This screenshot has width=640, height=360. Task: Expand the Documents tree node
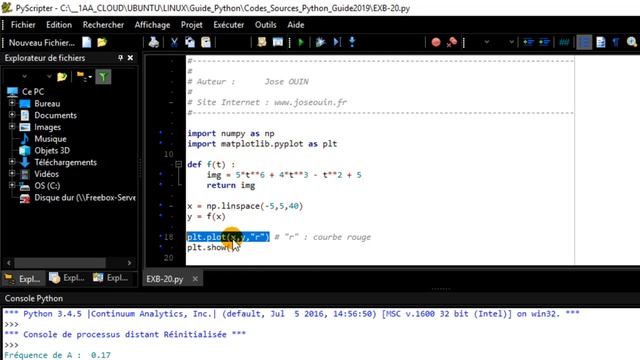[x=12, y=115]
